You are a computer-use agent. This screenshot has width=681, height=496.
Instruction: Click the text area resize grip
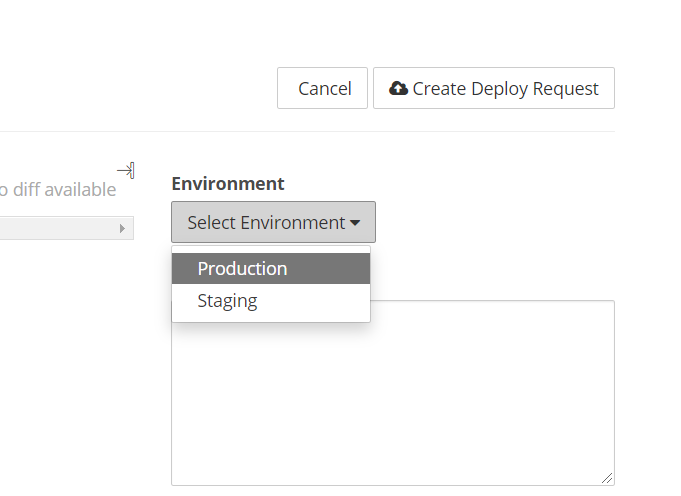click(x=607, y=478)
